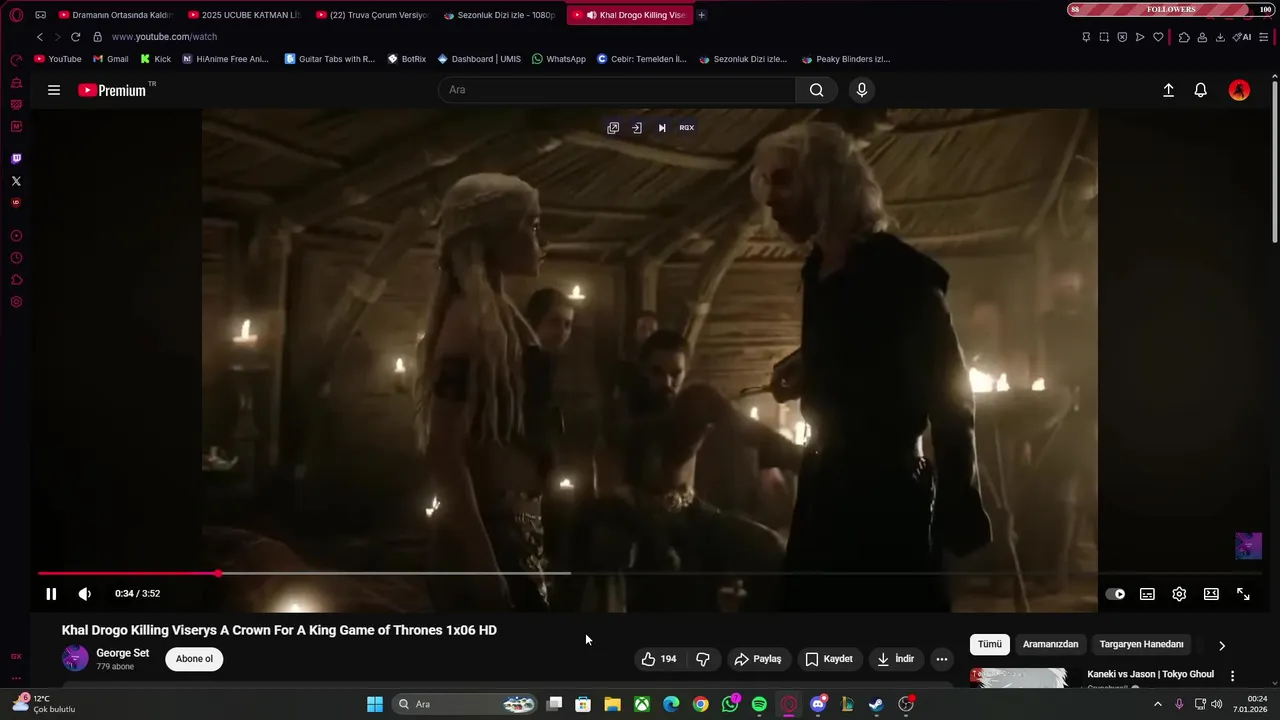The width and height of the screenshot is (1280, 720).
Task: Click the skip-next icon above video
Action: 661,128
